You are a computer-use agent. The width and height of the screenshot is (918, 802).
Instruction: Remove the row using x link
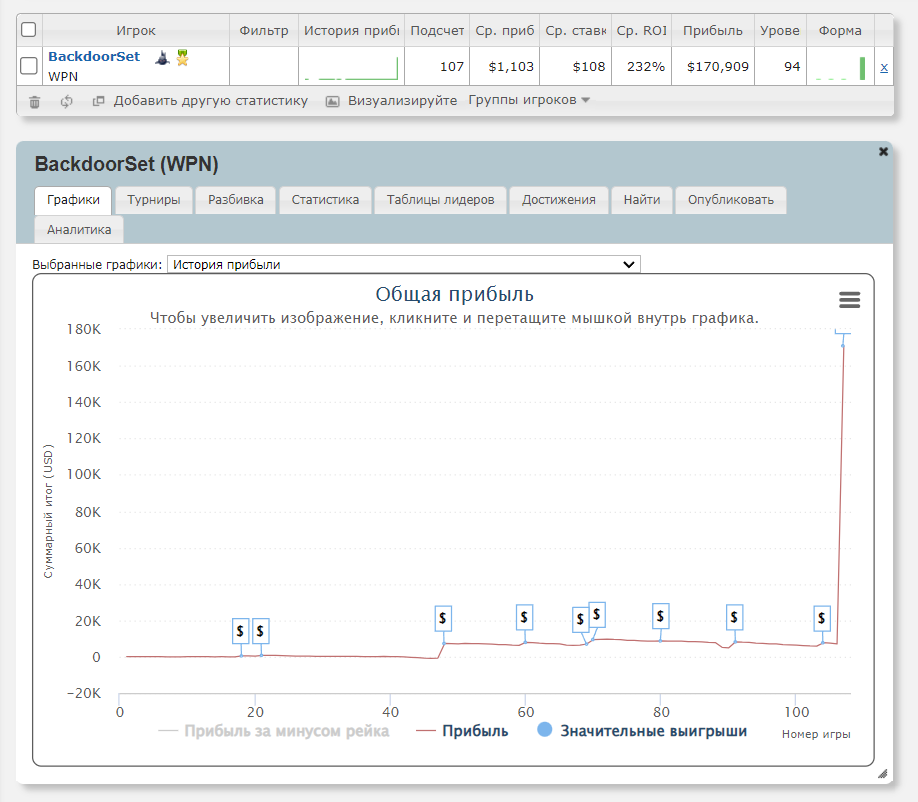coord(883,67)
